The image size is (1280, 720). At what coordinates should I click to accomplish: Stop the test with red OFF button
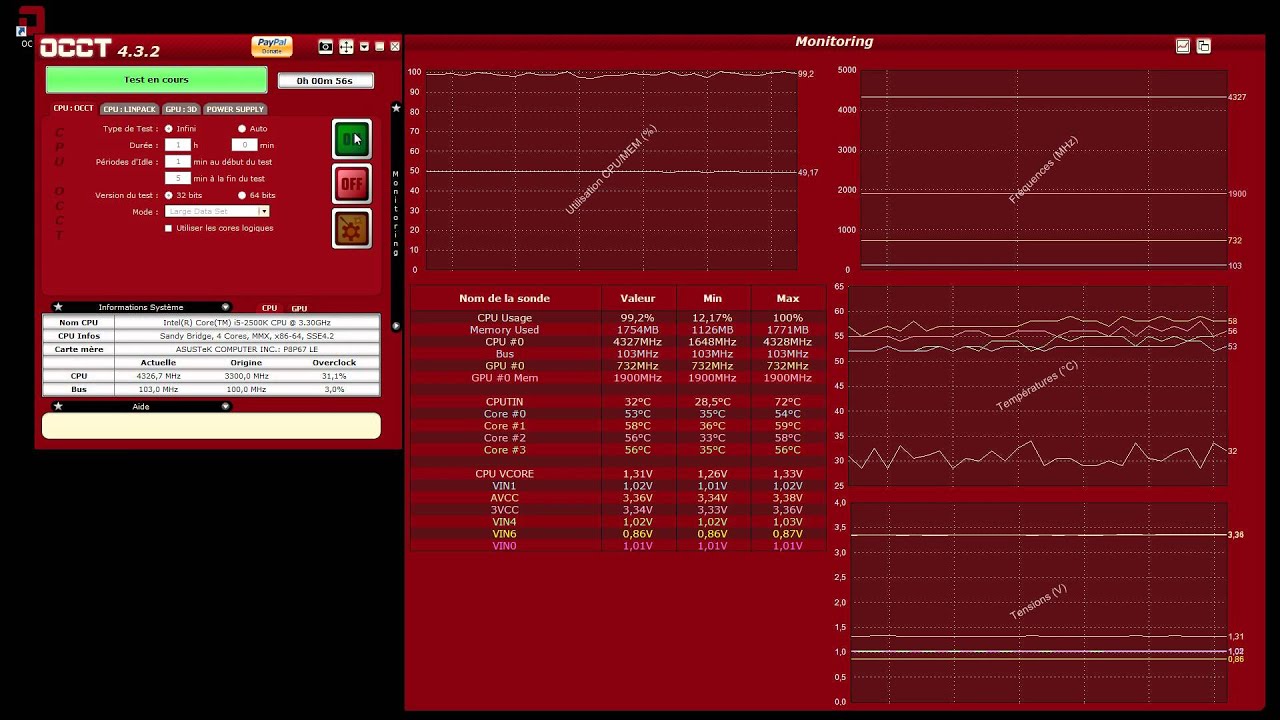coord(352,184)
